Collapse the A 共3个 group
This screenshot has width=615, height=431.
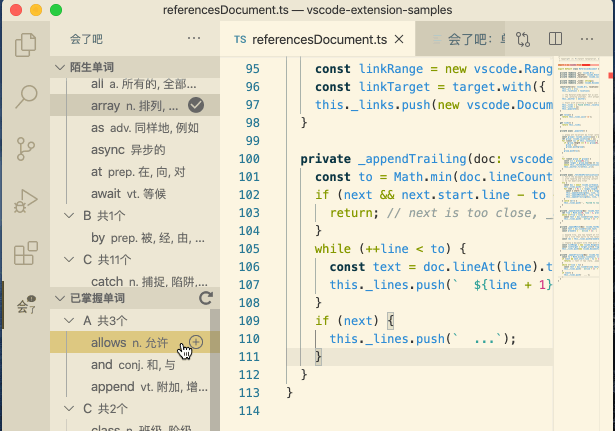click(69, 320)
